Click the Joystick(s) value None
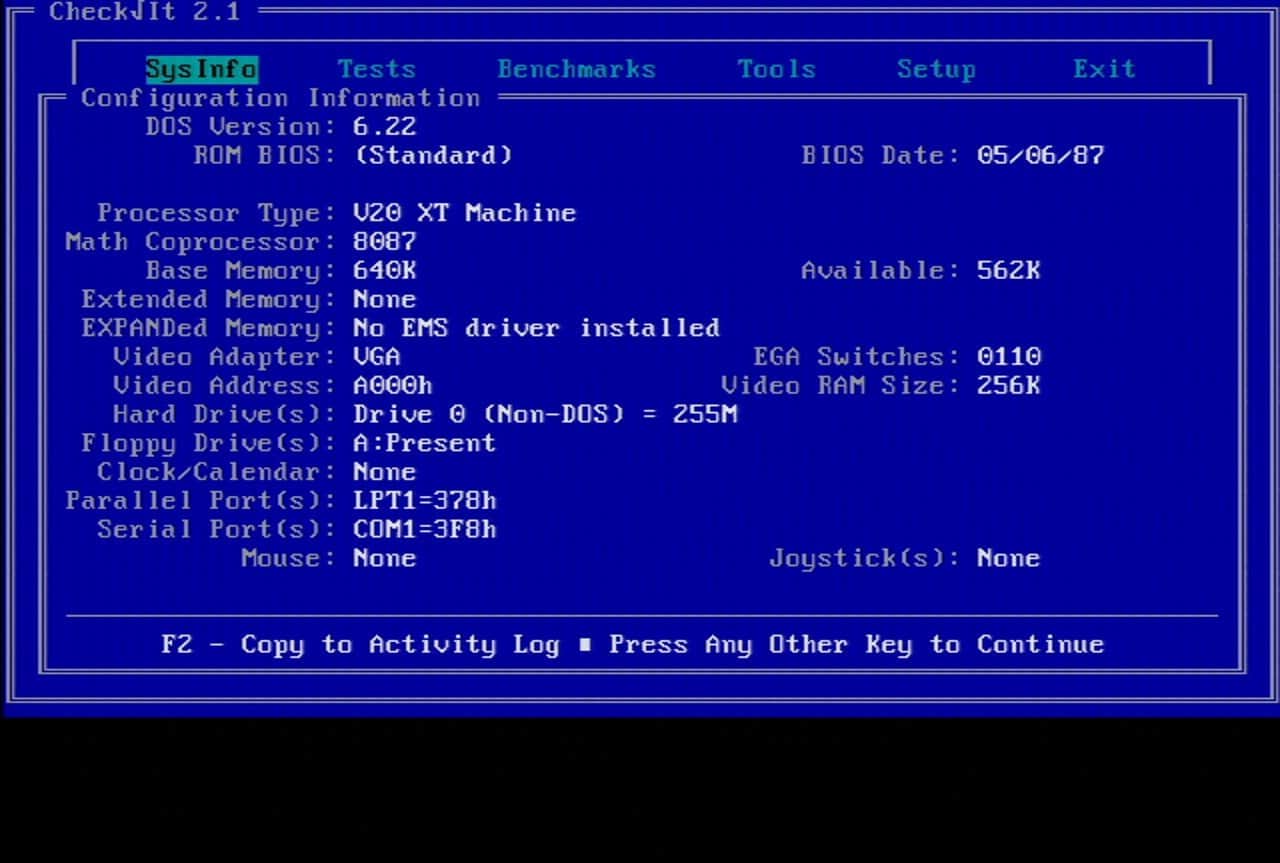This screenshot has height=863, width=1280. coord(1008,558)
